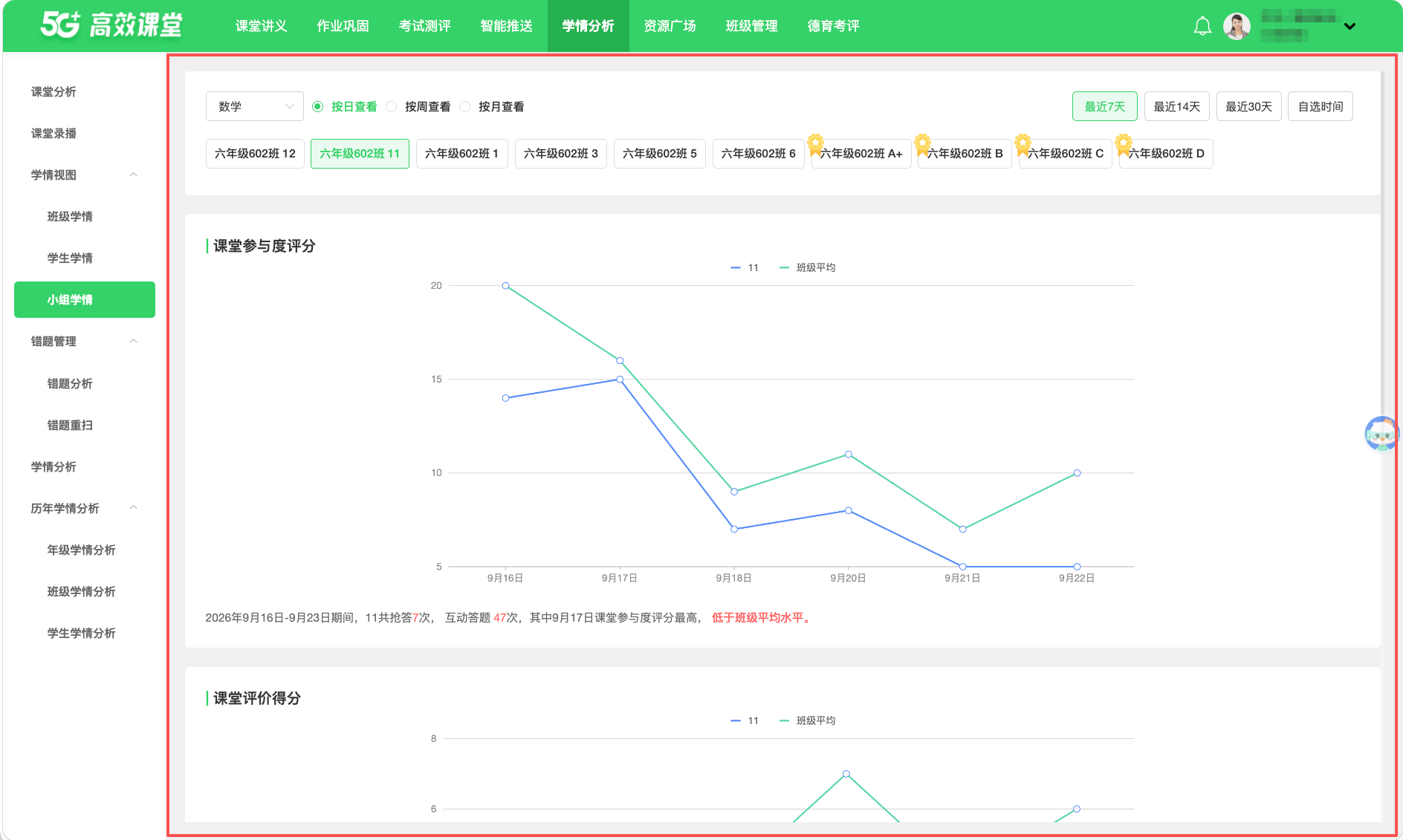
Task: Go to 资源广场 top menu
Action: point(670,26)
